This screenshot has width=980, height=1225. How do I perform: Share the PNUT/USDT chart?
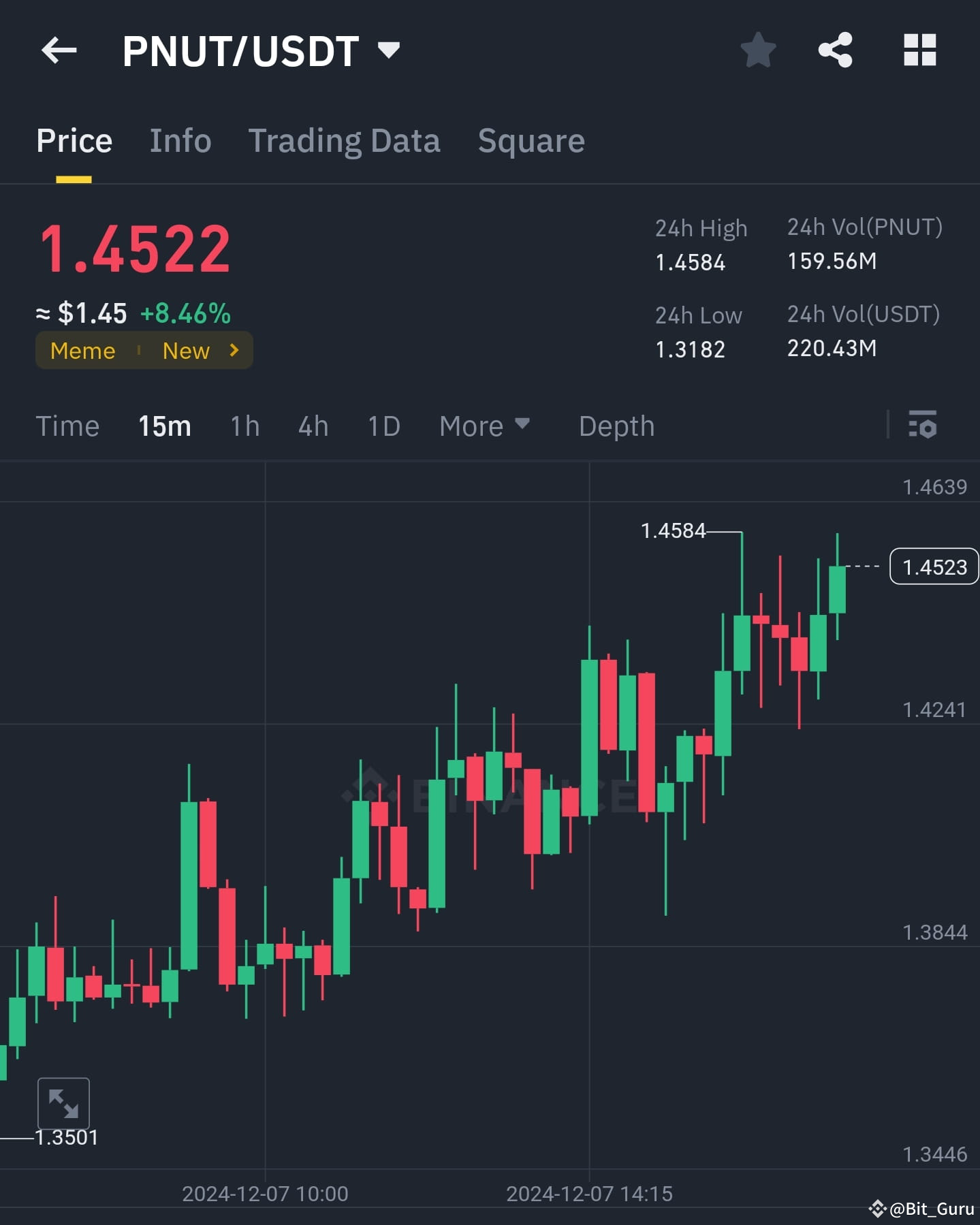[834, 50]
